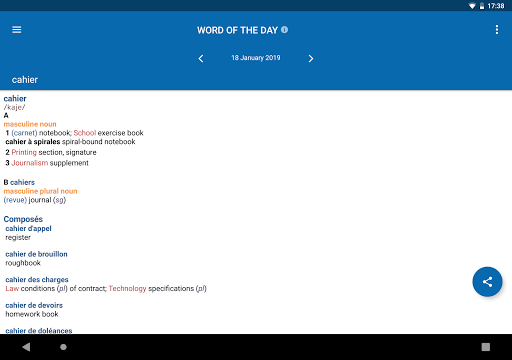
Task: Open the cahier de brouillon entry
Action: [36, 254]
